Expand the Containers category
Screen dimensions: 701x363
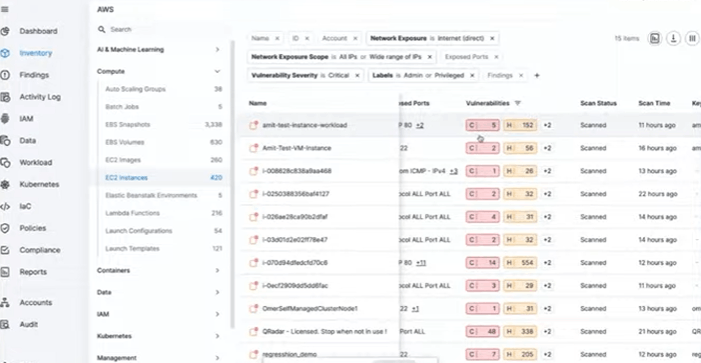217,270
